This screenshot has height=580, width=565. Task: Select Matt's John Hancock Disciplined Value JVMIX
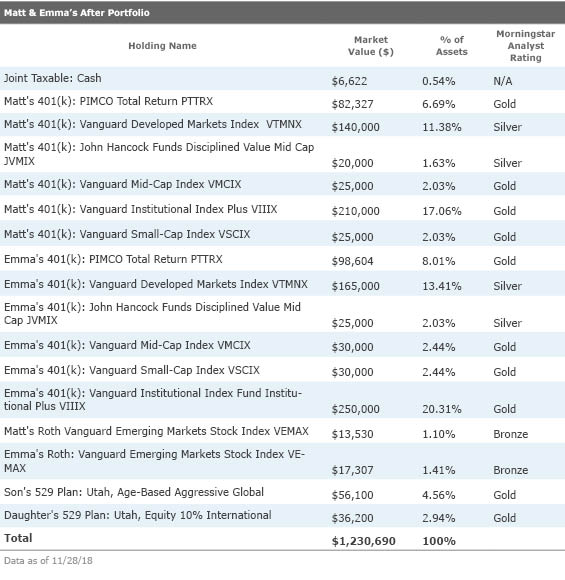click(282, 154)
